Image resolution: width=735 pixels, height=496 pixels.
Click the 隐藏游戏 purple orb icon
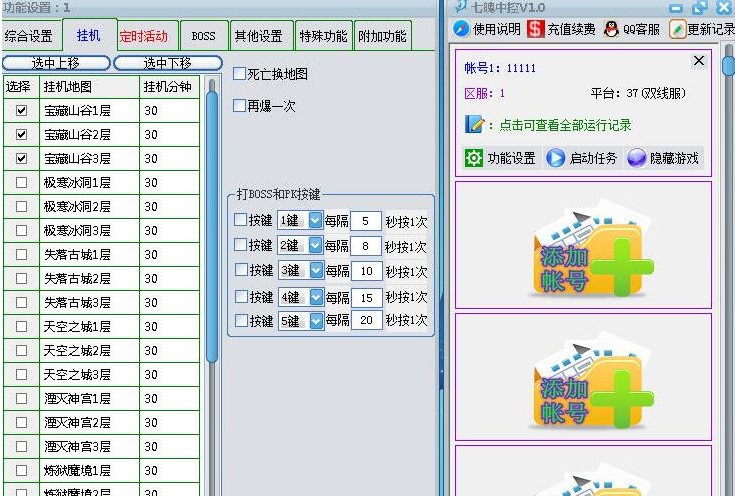(x=637, y=158)
